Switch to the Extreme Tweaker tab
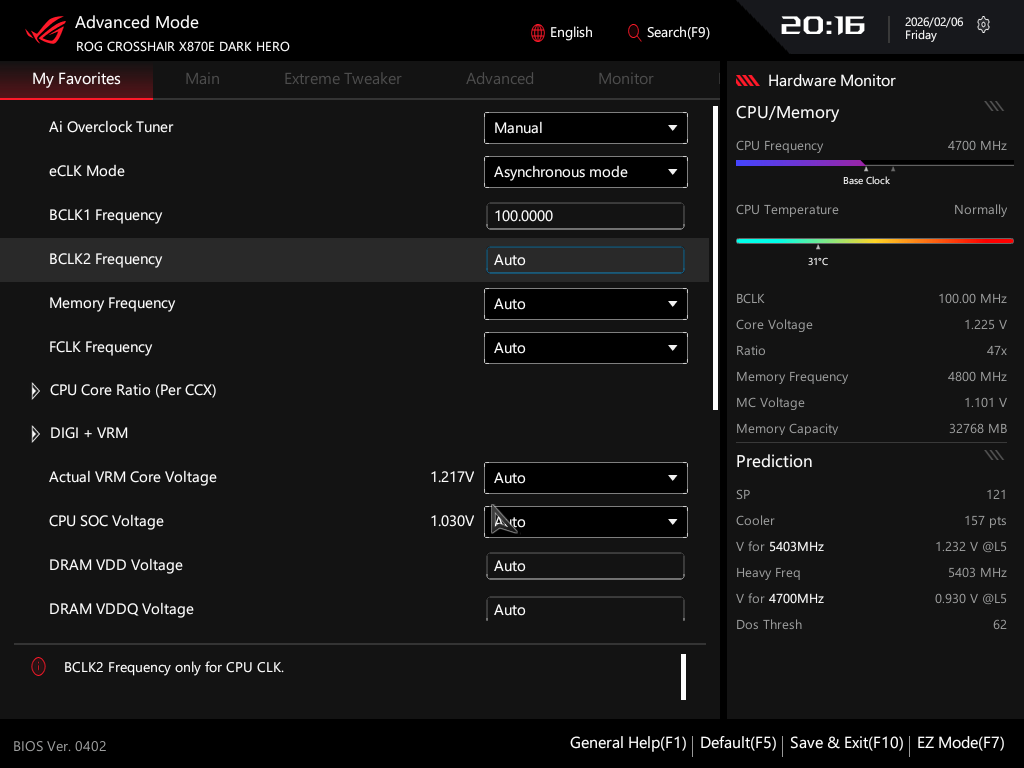1024x768 pixels. point(342,79)
